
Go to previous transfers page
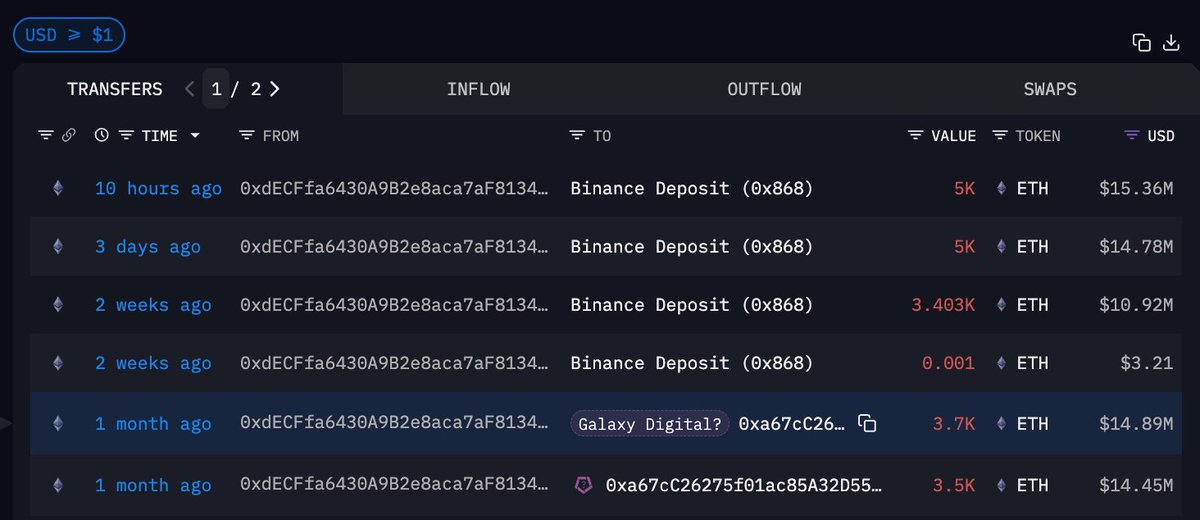pos(190,89)
